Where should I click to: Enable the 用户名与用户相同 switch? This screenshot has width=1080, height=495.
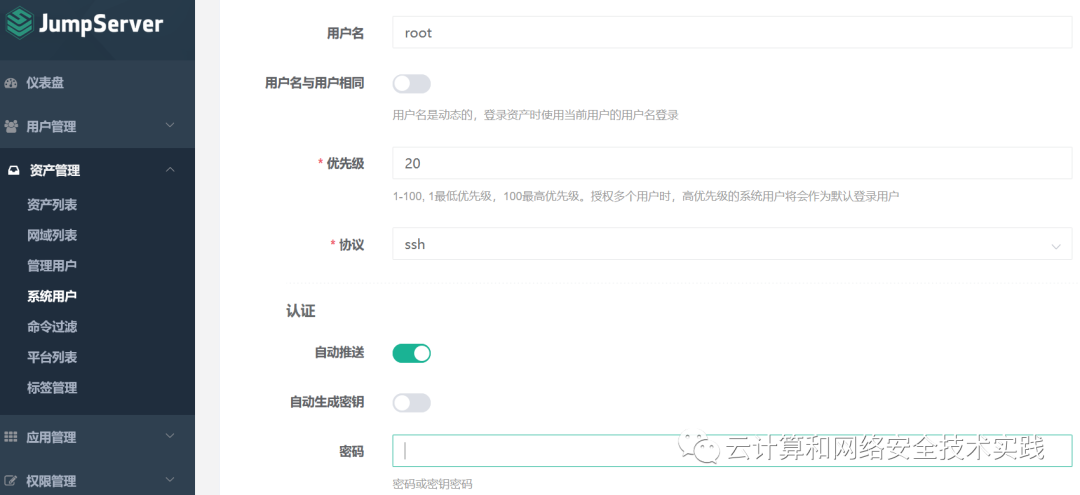(x=411, y=84)
